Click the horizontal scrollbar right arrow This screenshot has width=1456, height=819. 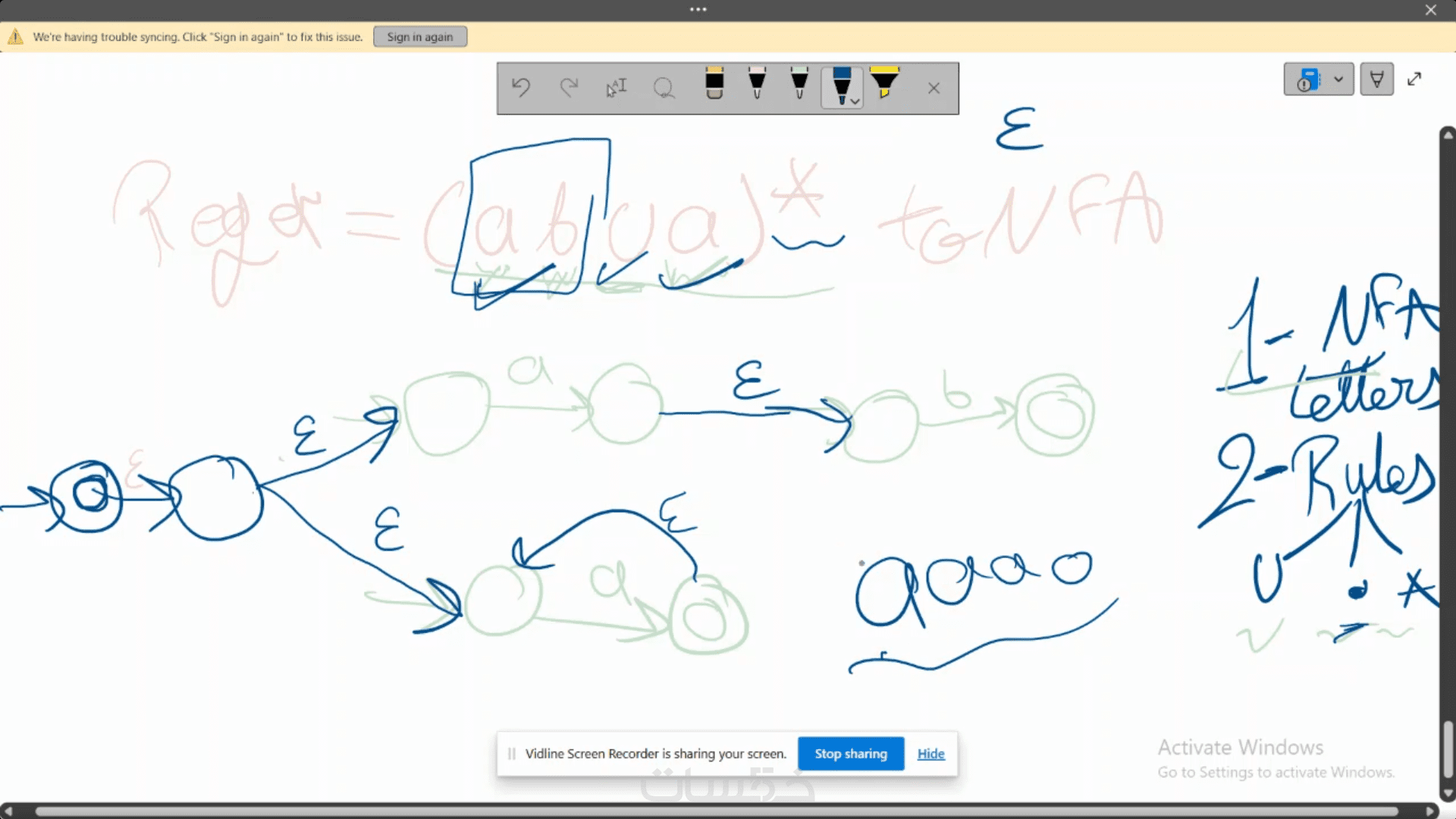point(1430,811)
